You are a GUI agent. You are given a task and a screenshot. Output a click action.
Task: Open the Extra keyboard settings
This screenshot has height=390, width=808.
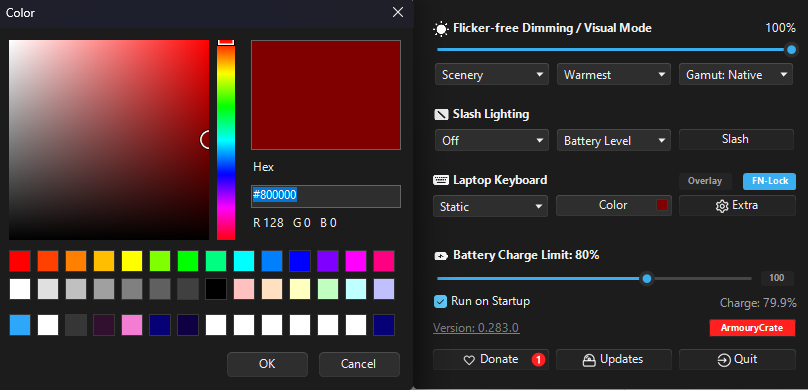click(x=737, y=206)
